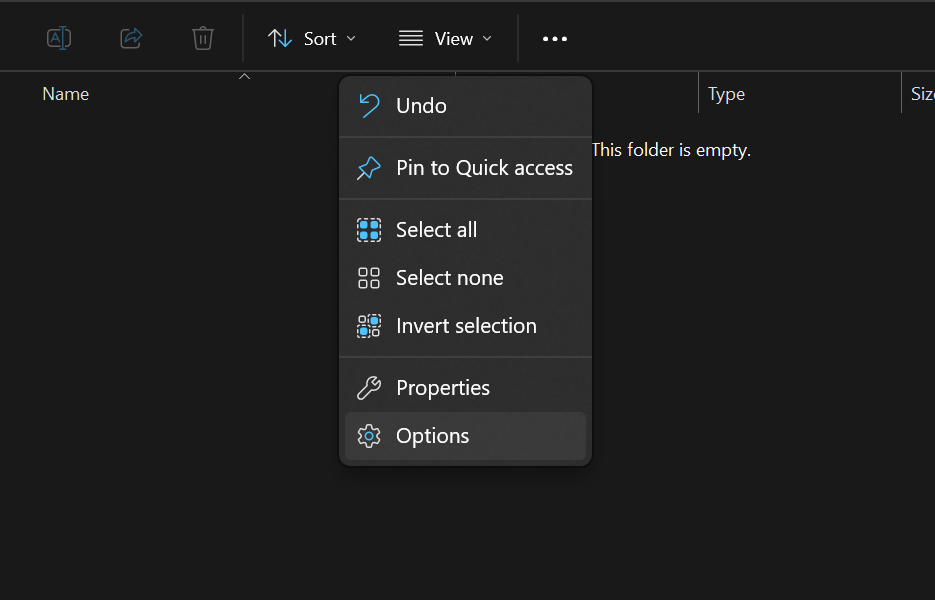The image size is (935, 600).
Task: Open the See more ellipsis button
Action: 555,39
